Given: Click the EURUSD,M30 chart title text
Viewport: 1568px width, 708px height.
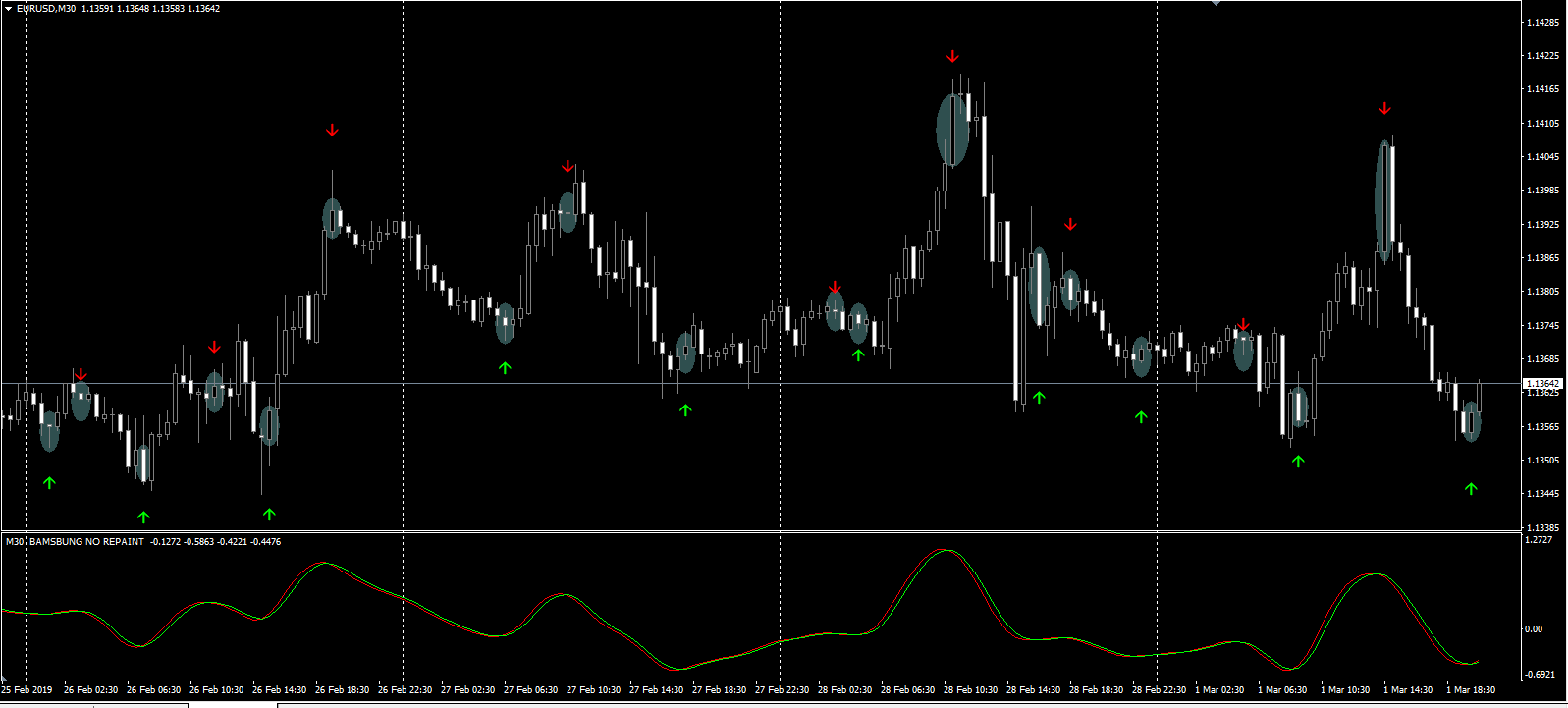Looking at the screenshot, I should point(46,9).
